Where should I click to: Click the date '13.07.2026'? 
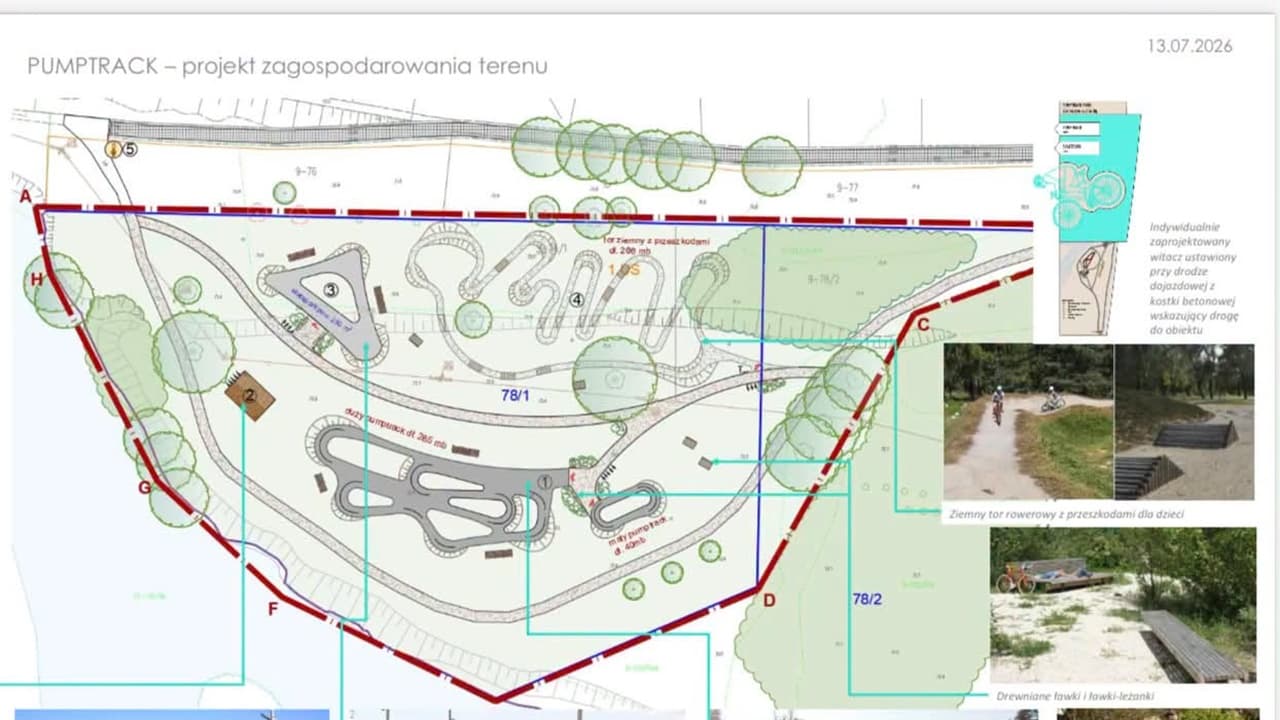[x=1190, y=46]
